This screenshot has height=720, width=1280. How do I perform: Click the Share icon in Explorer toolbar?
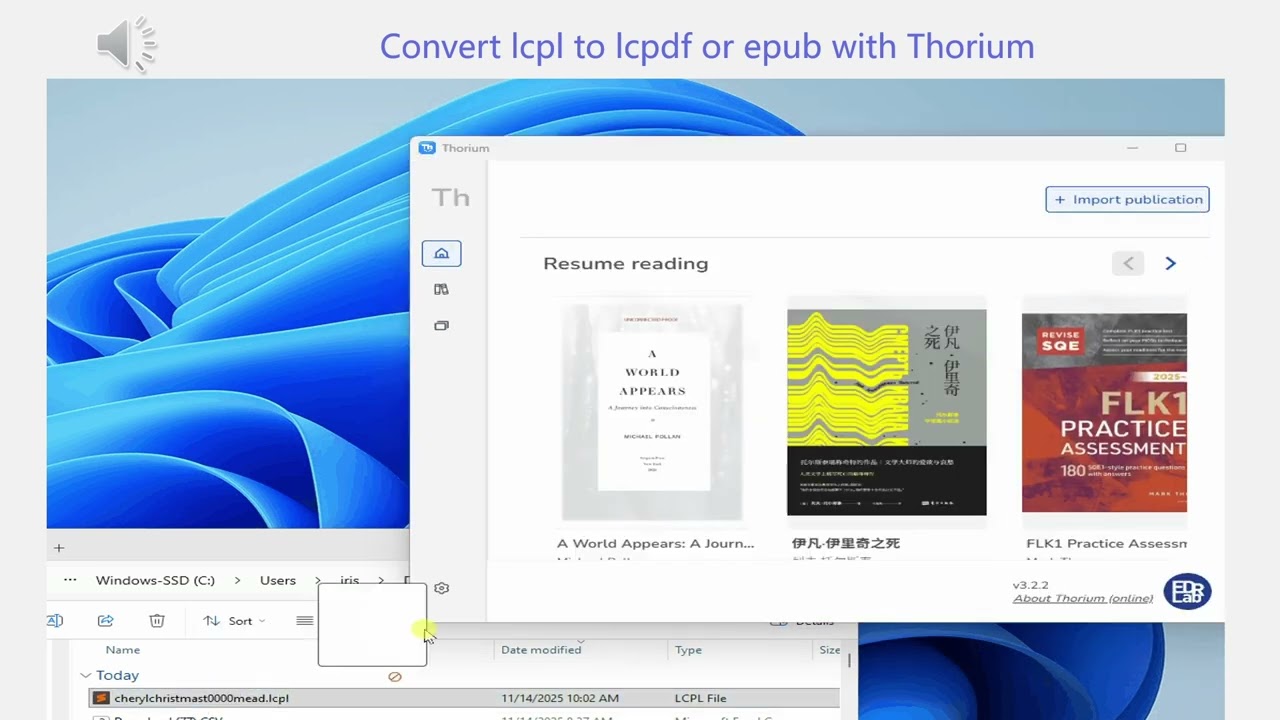click(105, 621)
